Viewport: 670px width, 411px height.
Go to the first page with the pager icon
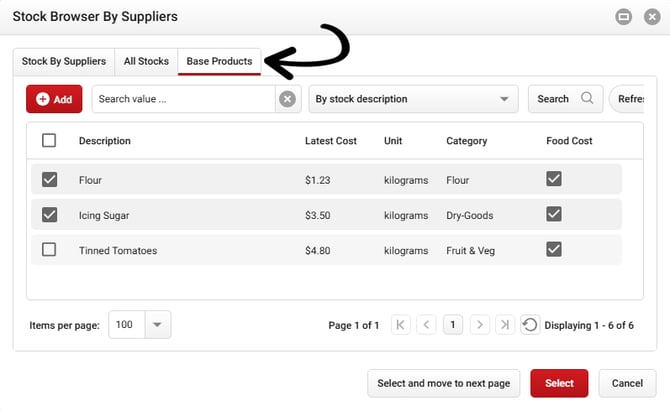point(400,325)
